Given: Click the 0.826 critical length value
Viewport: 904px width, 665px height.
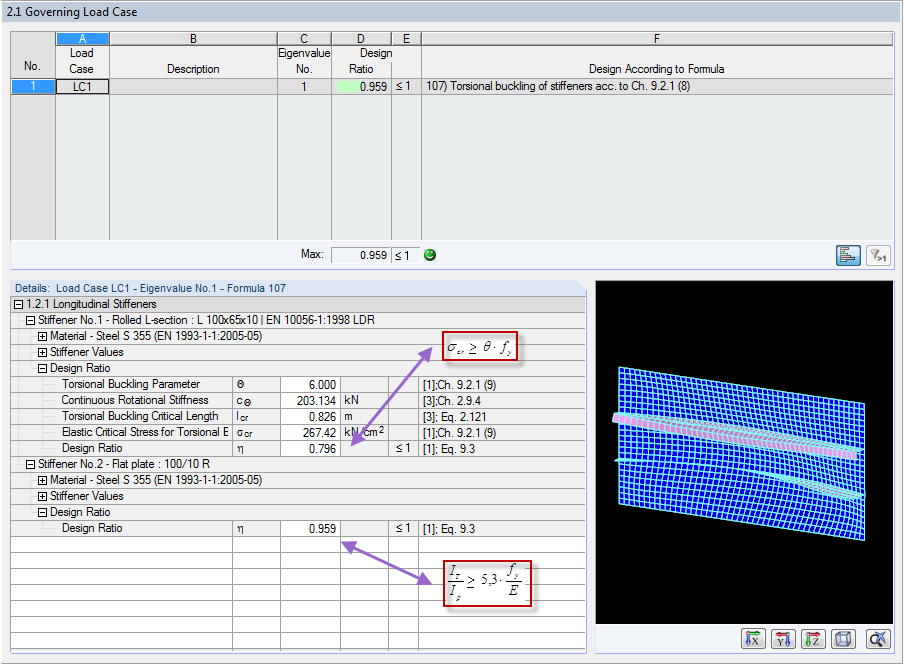Looking at the screenshot, I should [310, 416].
